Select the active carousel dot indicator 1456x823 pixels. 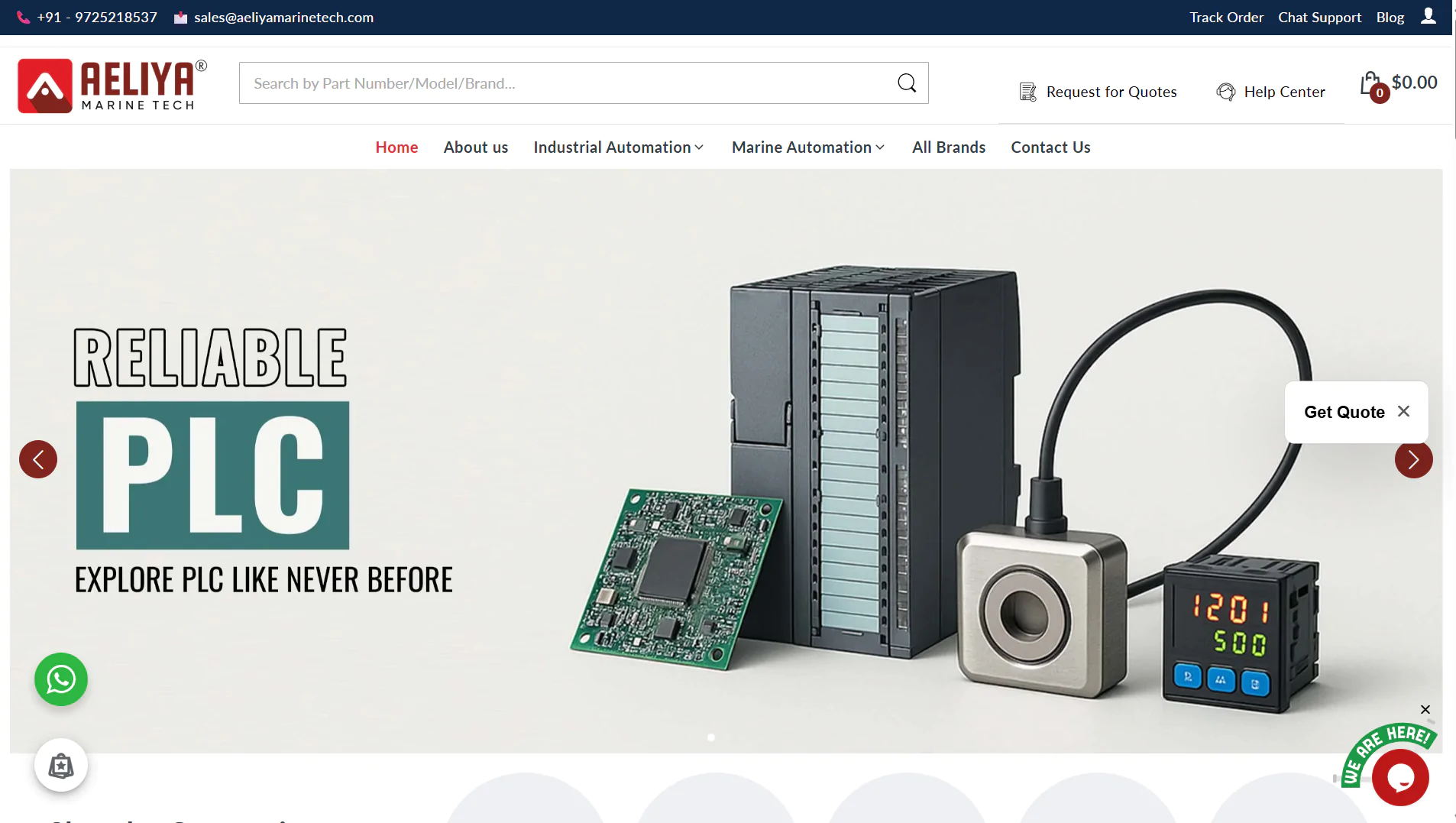pyautogui.click(x=710, y=737)
